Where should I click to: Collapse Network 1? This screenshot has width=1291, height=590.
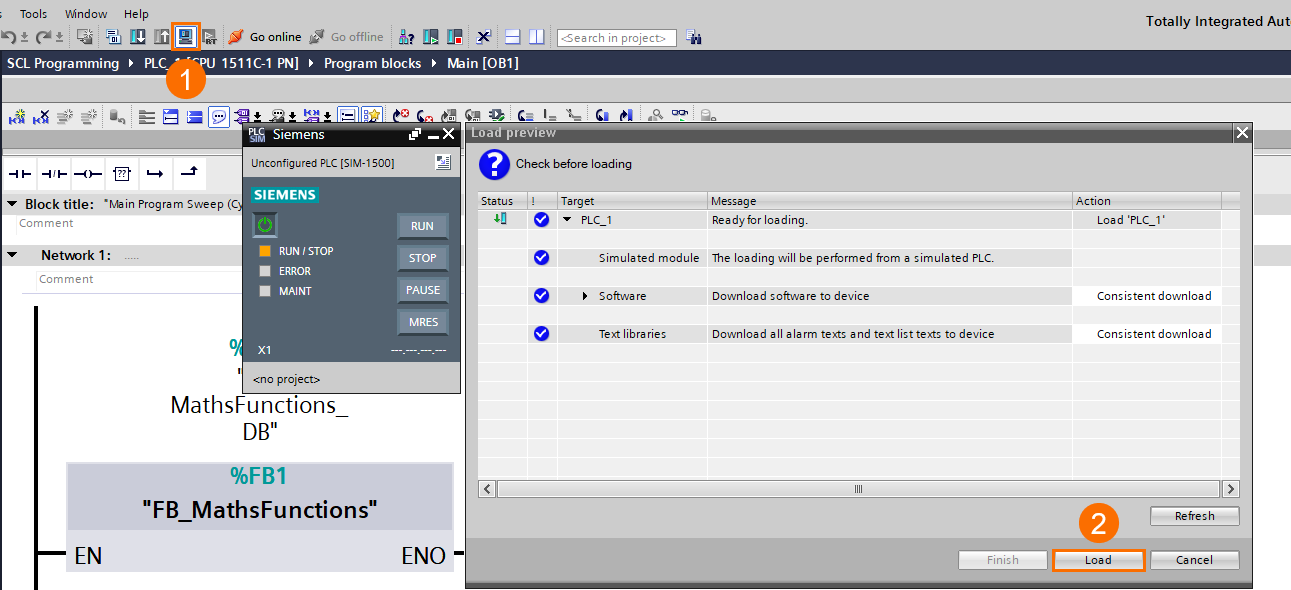tap(12, 255)
